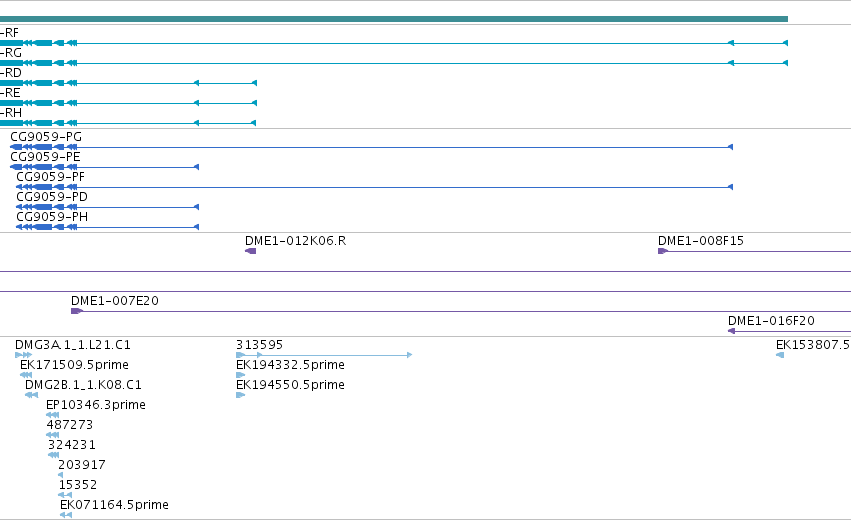This screenshot has width=851, height=520.
Task: Select the DMG3A.1_1.L21.C1 EST label
Action: click(x=73, y=345)
